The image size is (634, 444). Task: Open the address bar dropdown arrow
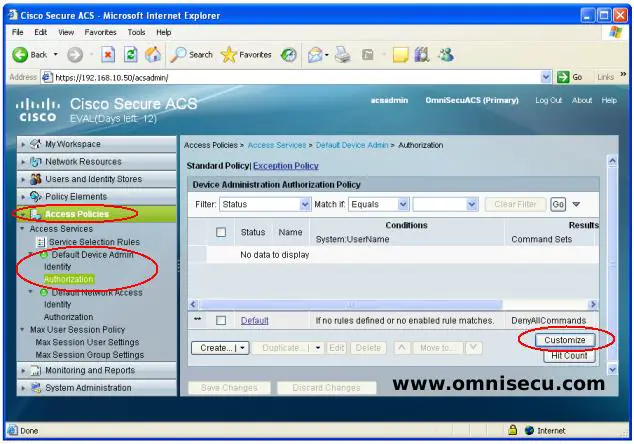point(545,77)
